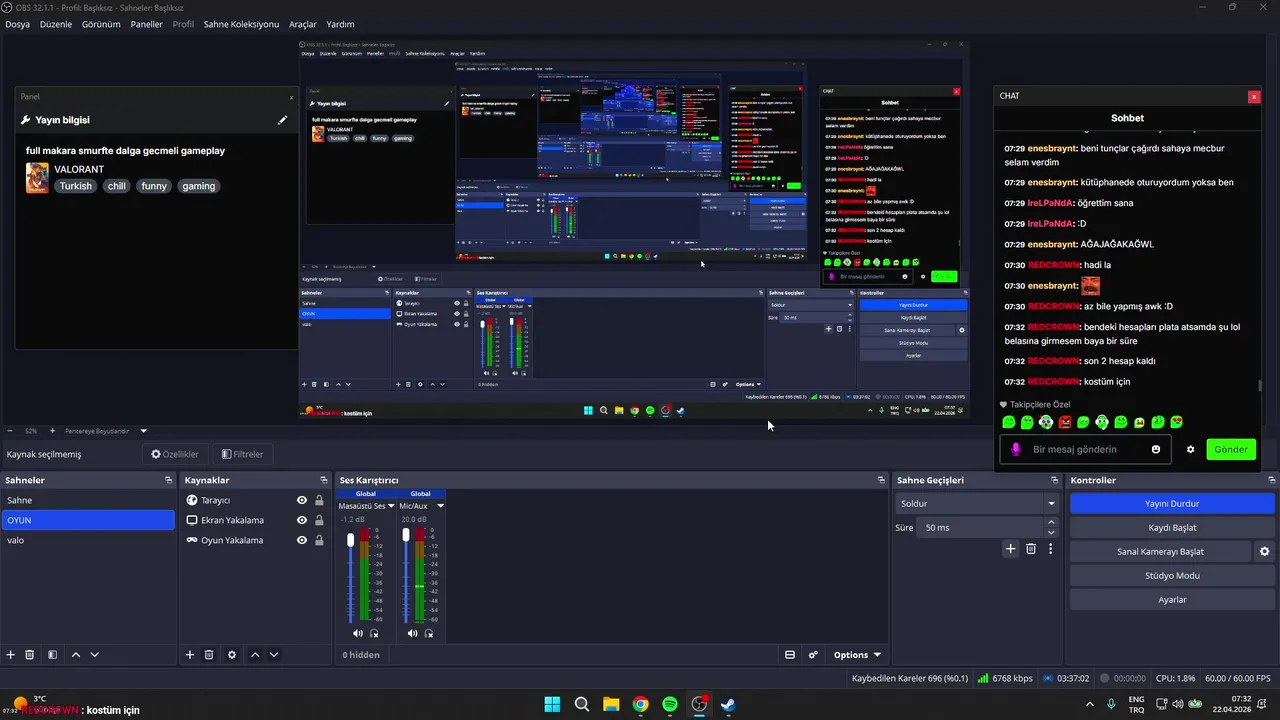The height and width of the screenshot is (720, 1280).
Task: Mute Masaüstü Ses audio
Action: coord(358,633)
